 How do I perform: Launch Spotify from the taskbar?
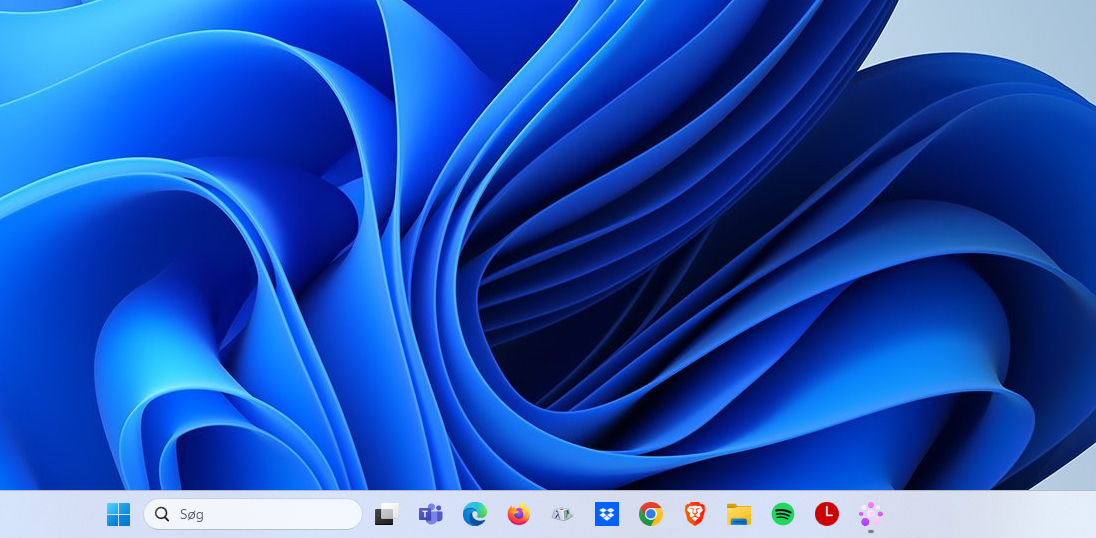click(783, 514)
